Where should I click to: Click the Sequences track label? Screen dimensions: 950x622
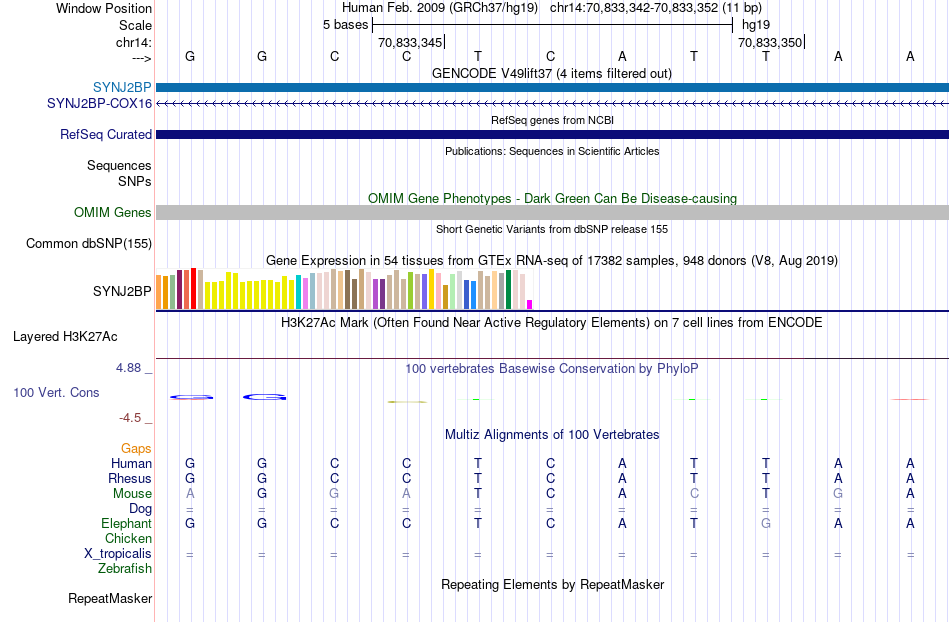pyautogui.click(x=119, y=165)
